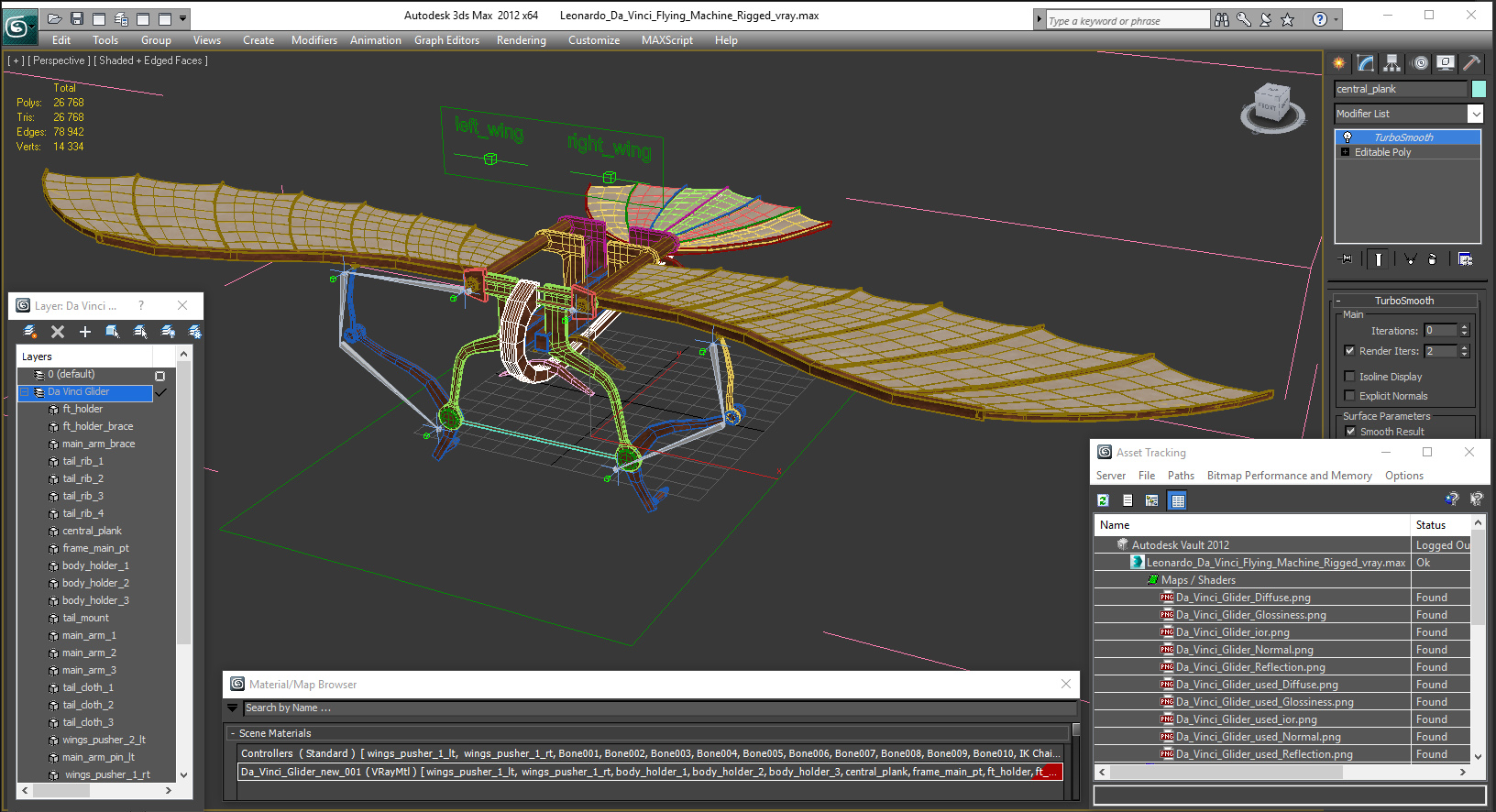This screenshot has height=812, width=1496.
Task: Toggle the Smooth Result checkbox
Action: coord(1350,432)
